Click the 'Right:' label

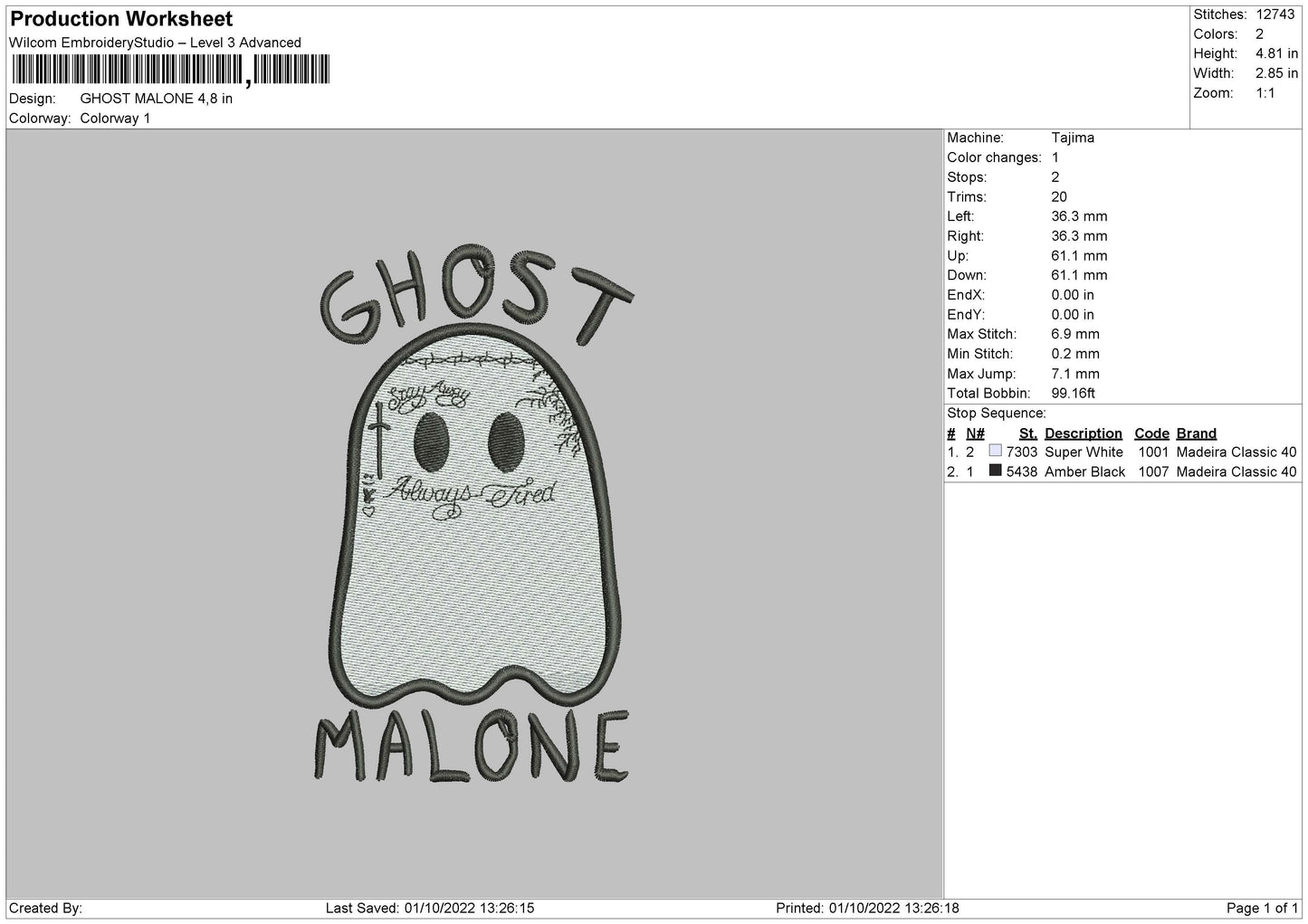(x=965, y=236)
